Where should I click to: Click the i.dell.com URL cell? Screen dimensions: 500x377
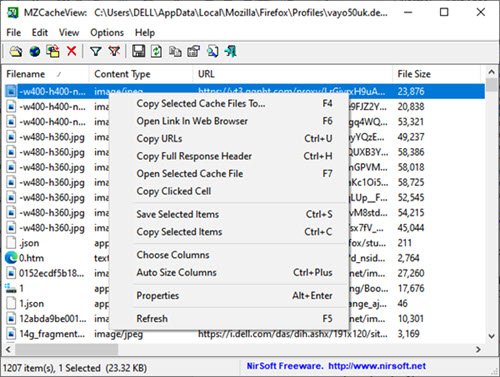click(x=293, y=334)
